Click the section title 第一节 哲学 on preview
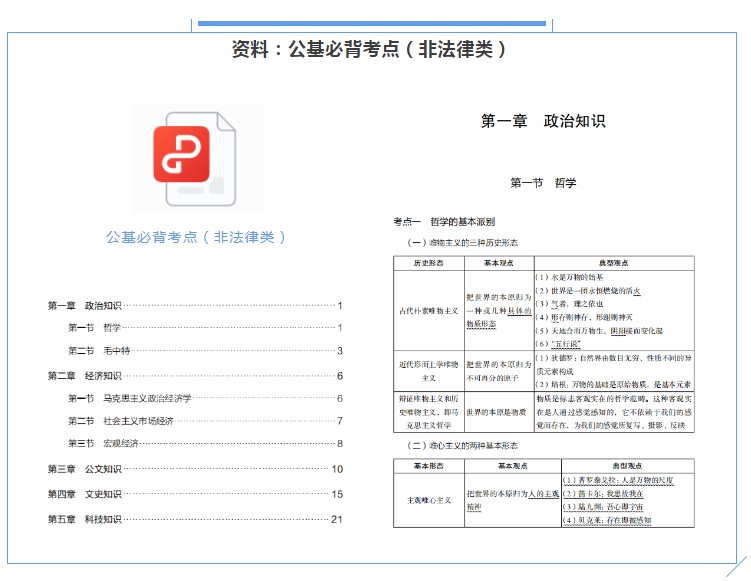This screenshot has width=751, height=581. [x=543, y=182]
